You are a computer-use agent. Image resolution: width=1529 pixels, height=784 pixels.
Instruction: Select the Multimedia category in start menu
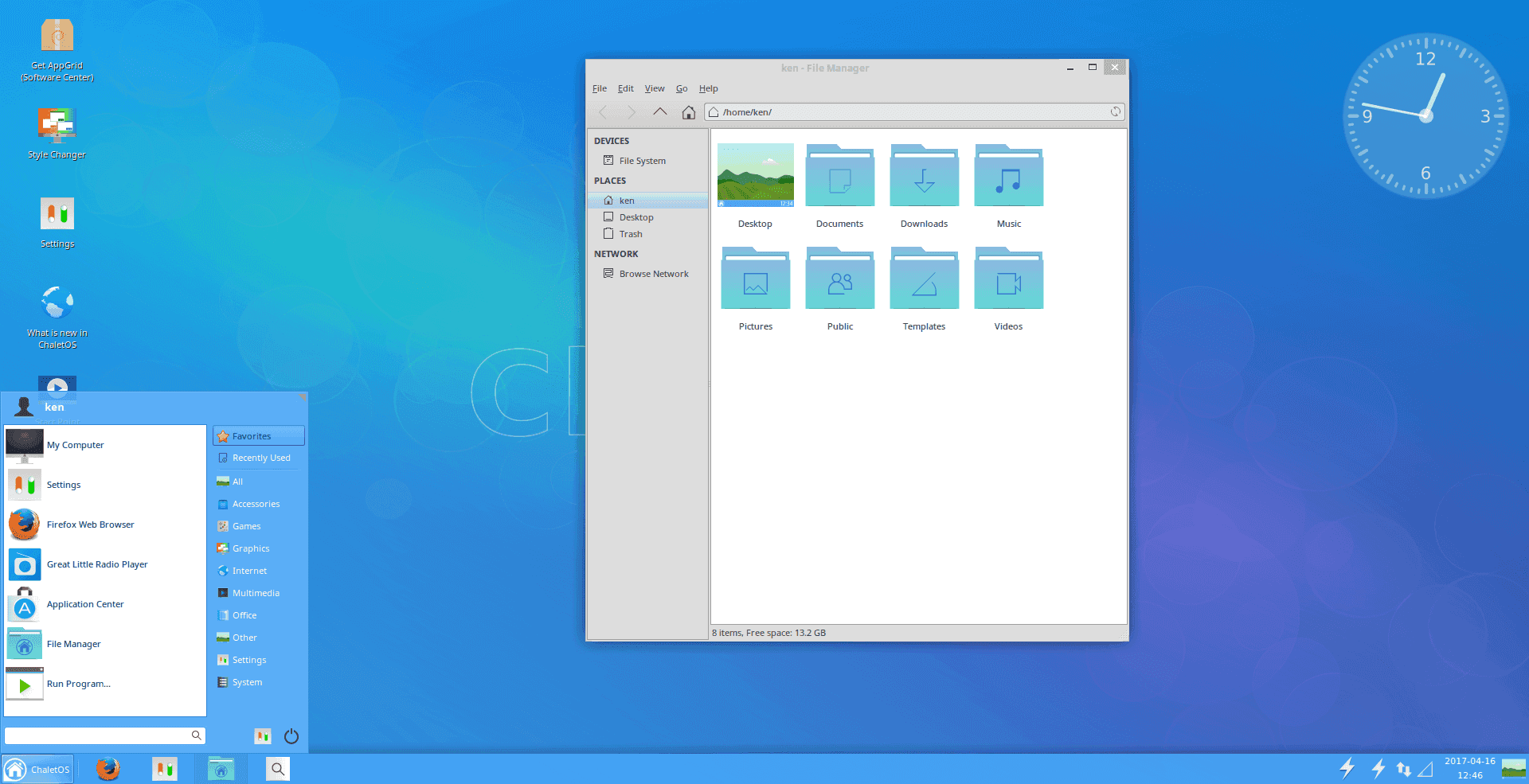pos(256,593)
